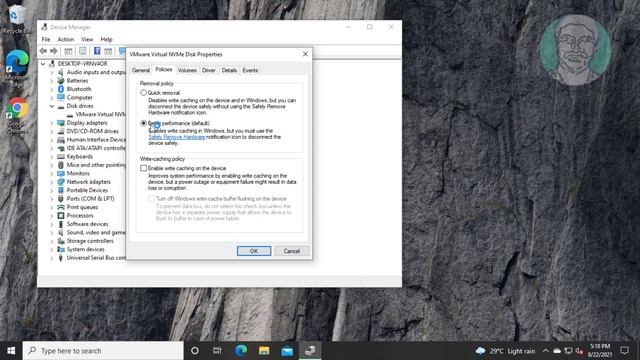Click Cancel in the Disk Properties dialog
Viewport: 640px width, 360px height.
pos(292,251)
